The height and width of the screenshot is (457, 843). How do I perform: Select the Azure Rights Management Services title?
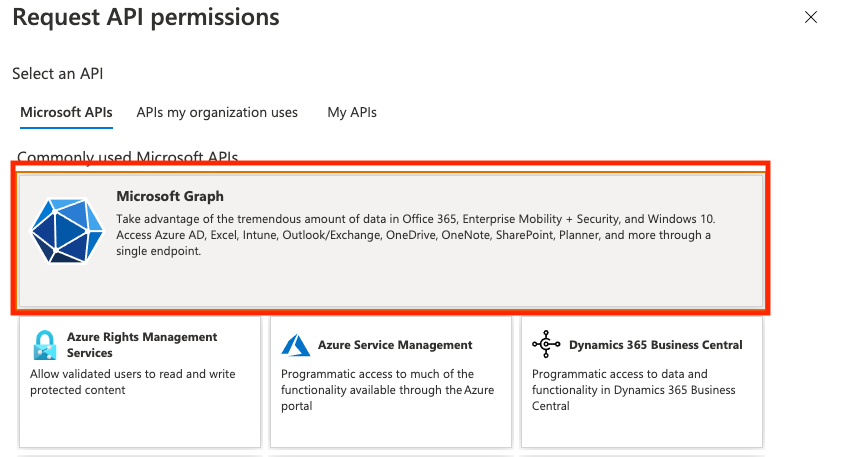pos(142,345)
